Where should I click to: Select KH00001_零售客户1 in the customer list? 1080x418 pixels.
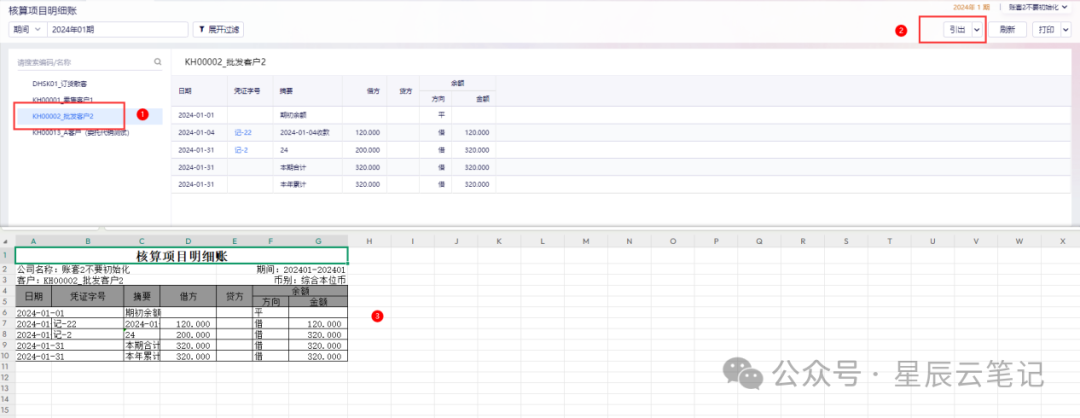click(x=63, y=100)
